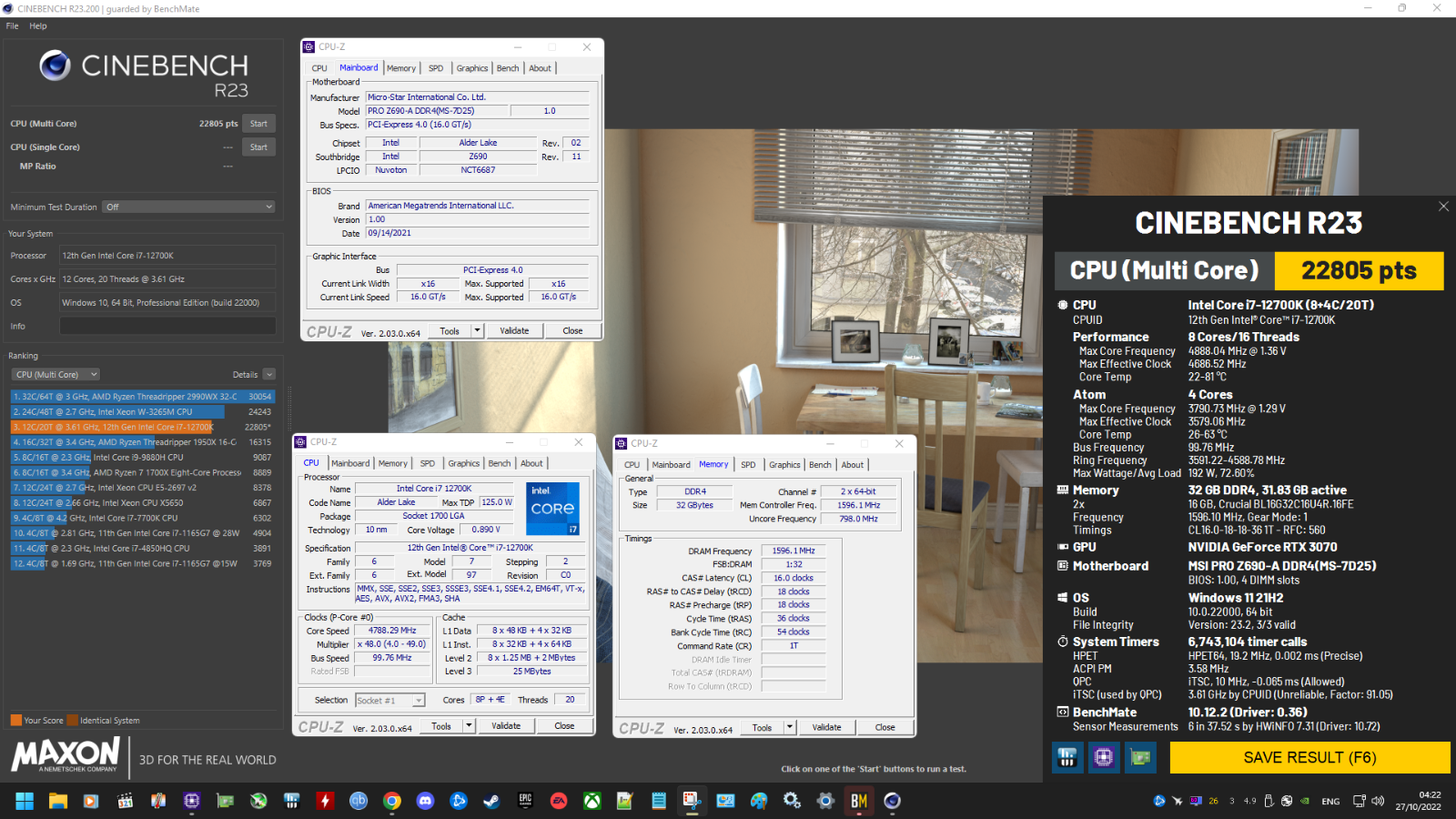Screen dimensions: 1456x819
Task: Launch Google Chrome from the taskbar
Action: point(392,801)
